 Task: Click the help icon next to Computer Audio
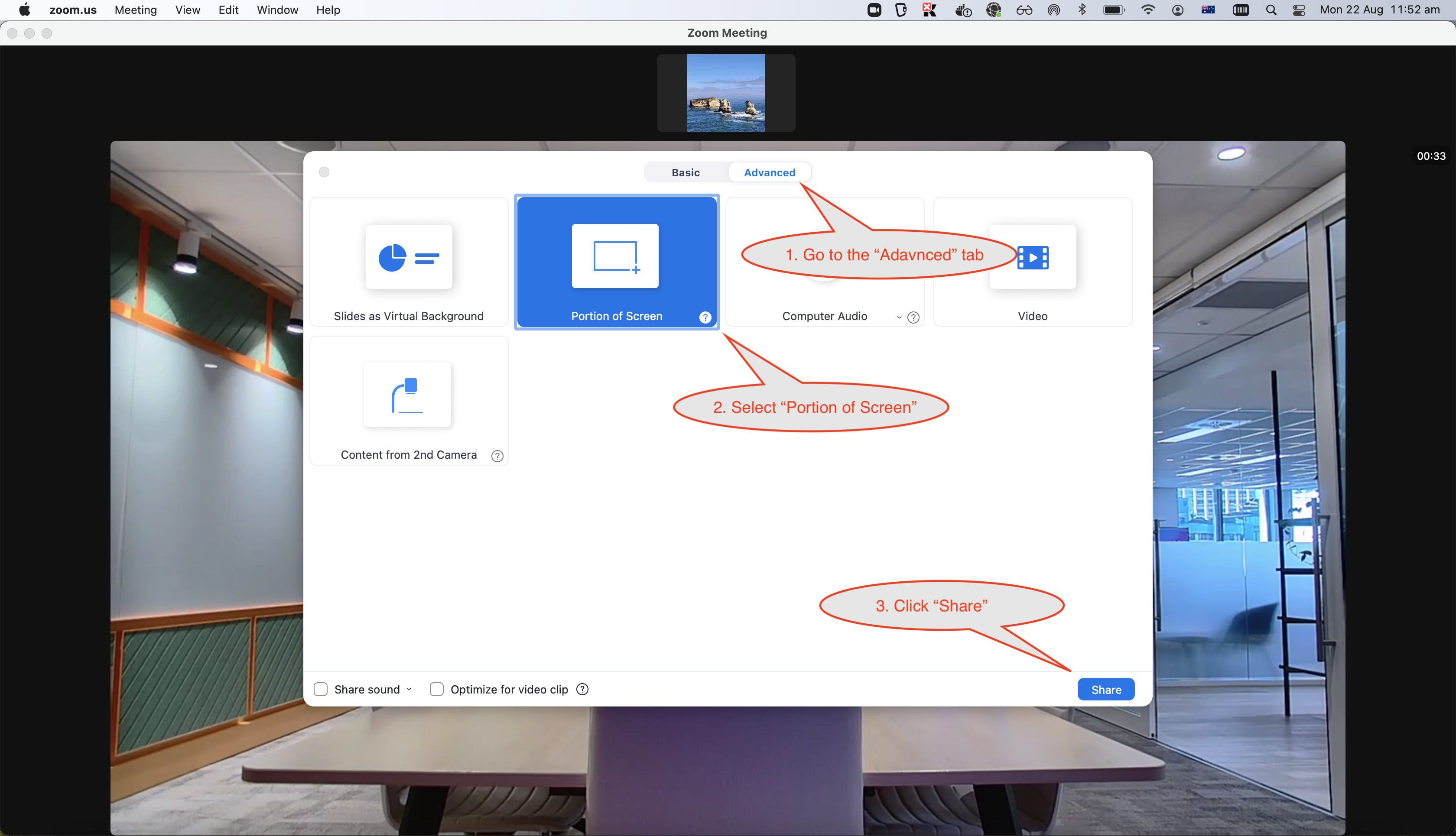912,317
